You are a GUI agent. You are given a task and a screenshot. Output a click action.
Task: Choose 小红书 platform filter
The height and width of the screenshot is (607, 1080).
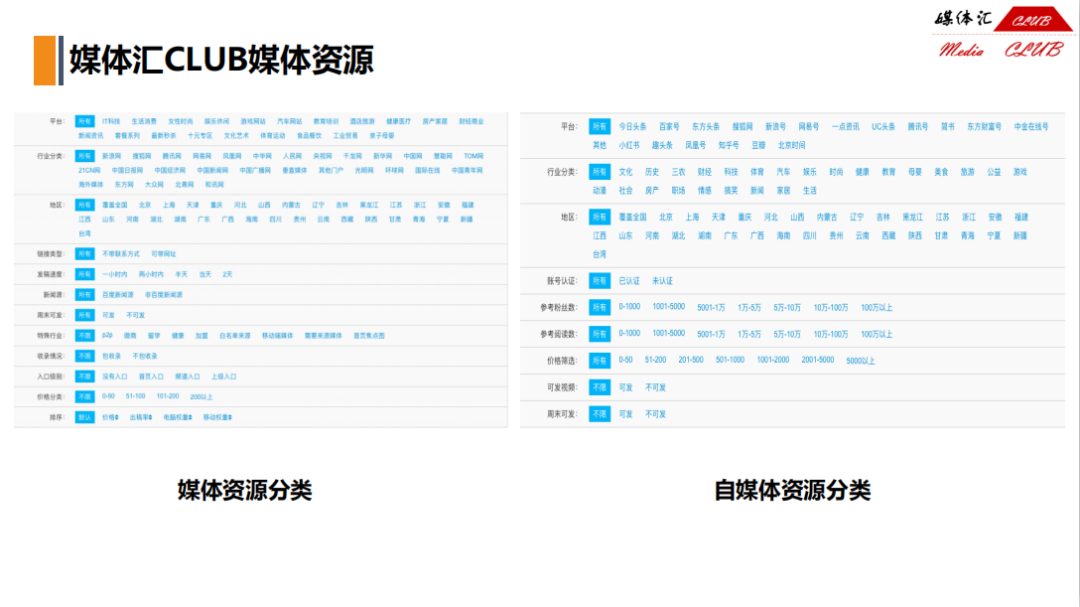coord(628,145)
